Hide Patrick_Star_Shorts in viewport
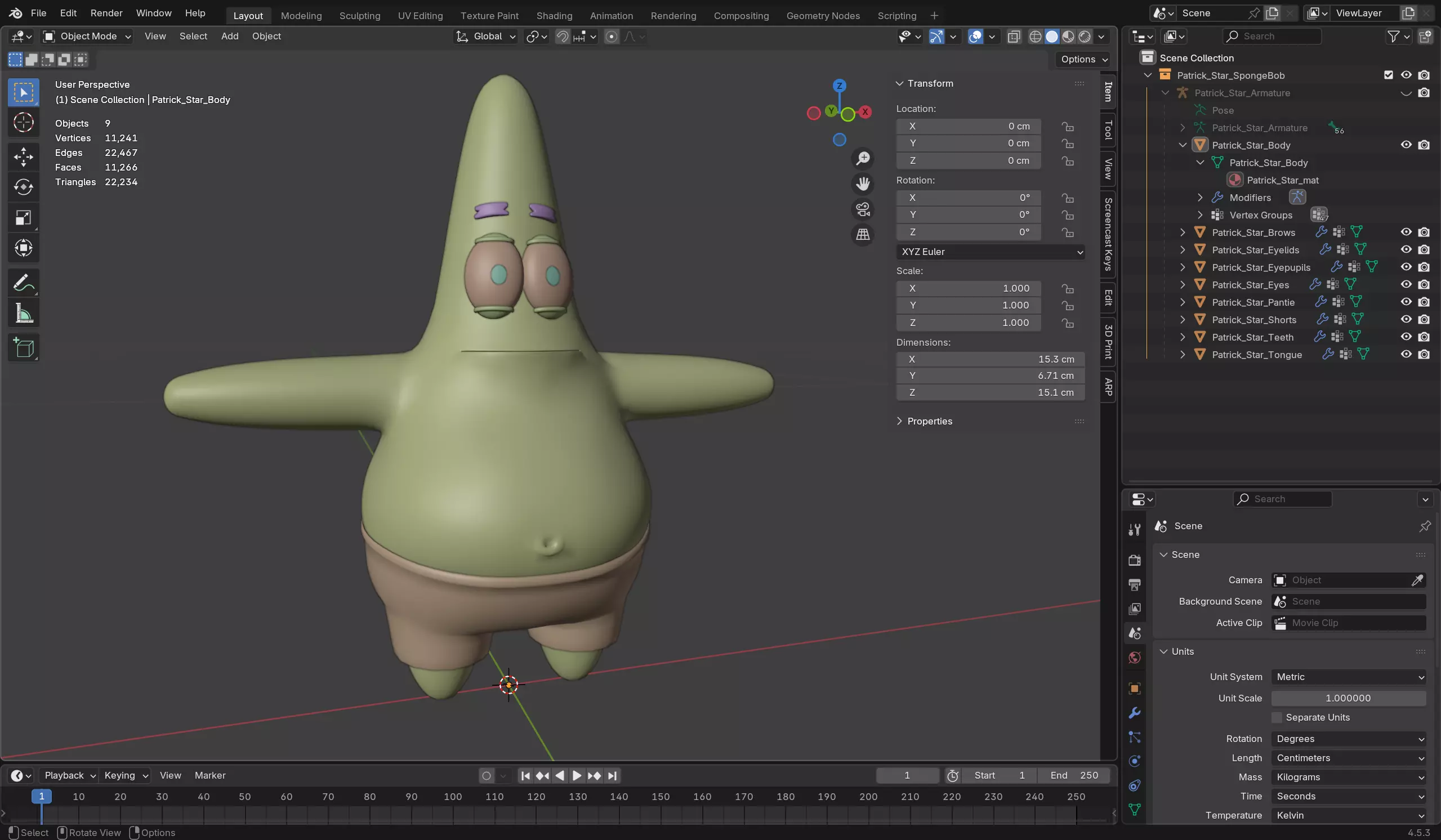The width and height of the screenshot is (1441, 840). [x=1406, y=320]
